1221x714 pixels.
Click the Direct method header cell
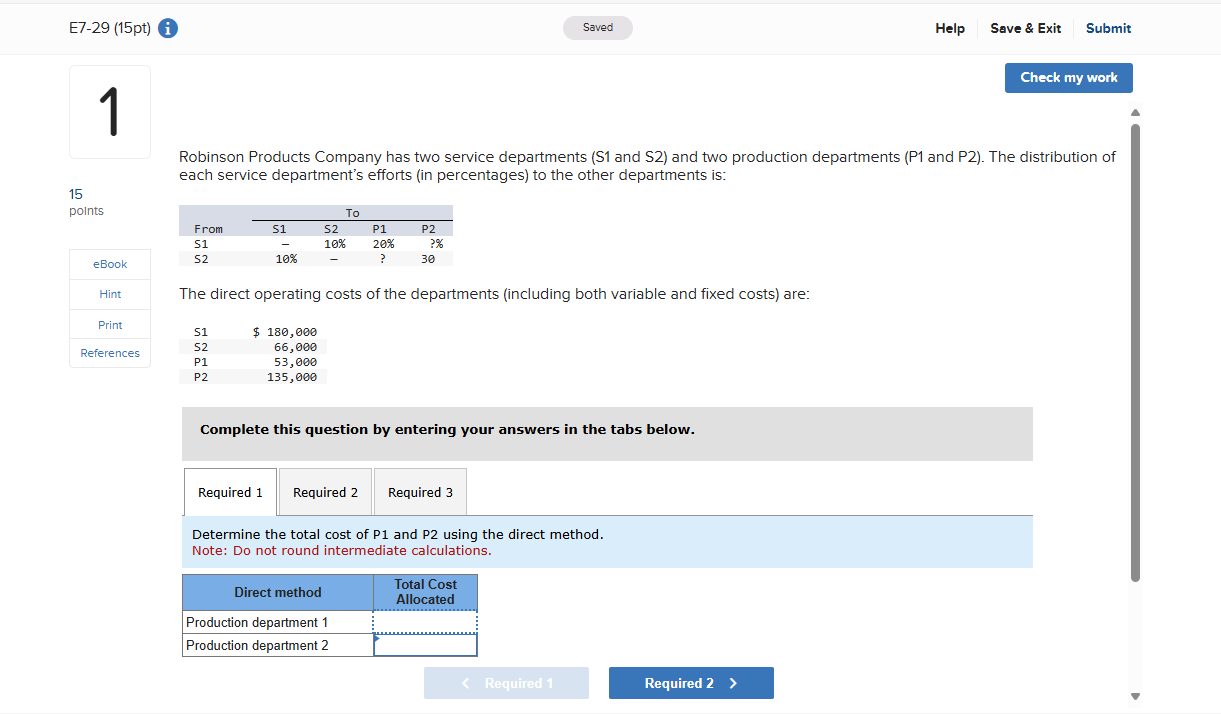(x=278, y=592)
